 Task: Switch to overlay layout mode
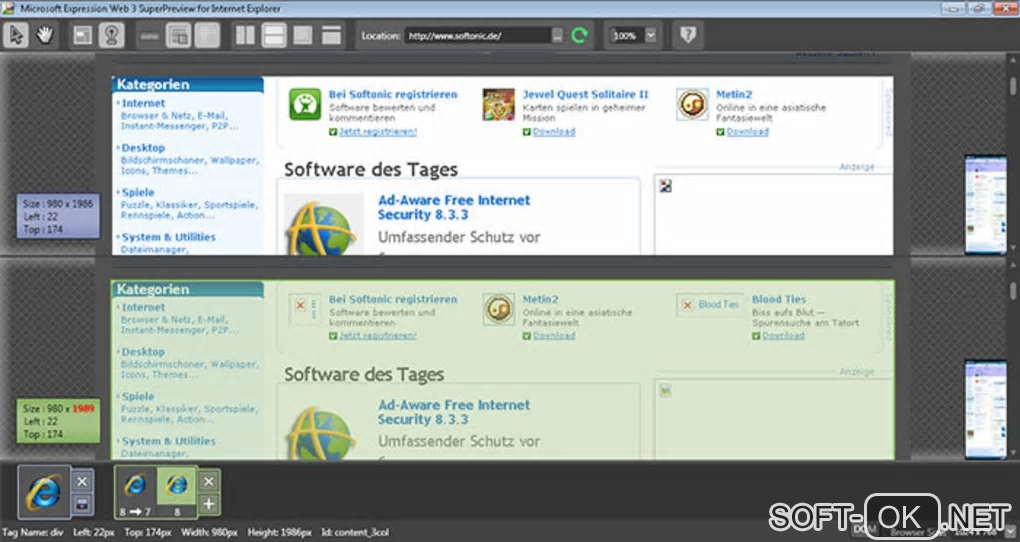[x=302, y=35]
